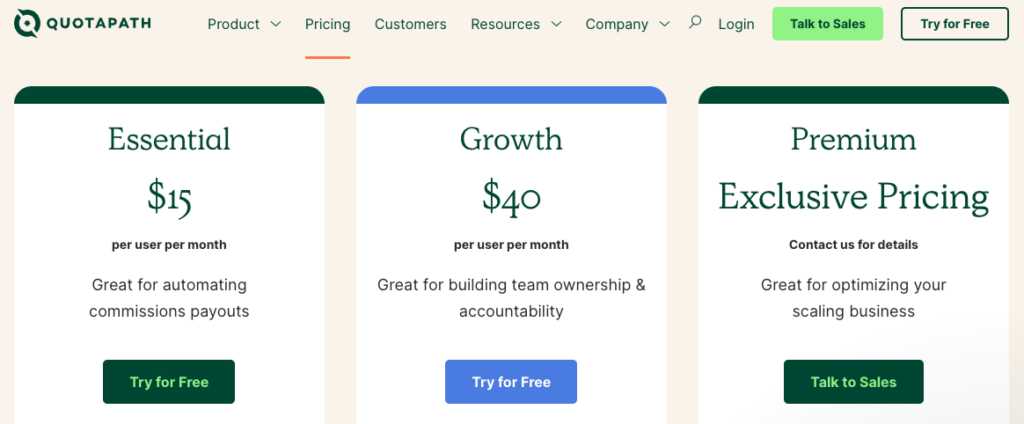Open the search magnifier icon
Viewport: 1024px width, 424px height.
[695, 23]
